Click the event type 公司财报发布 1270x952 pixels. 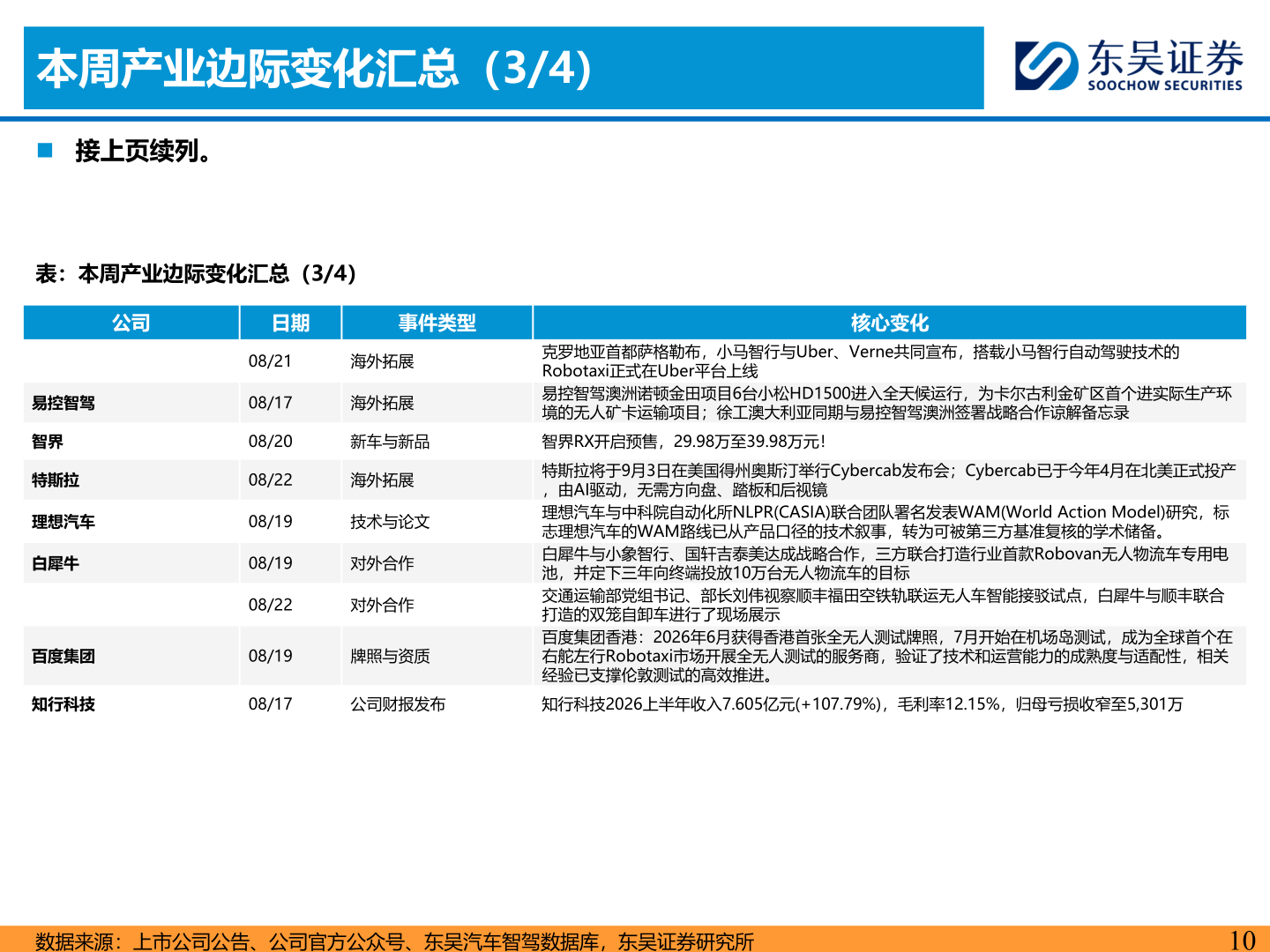coord(398,704)
